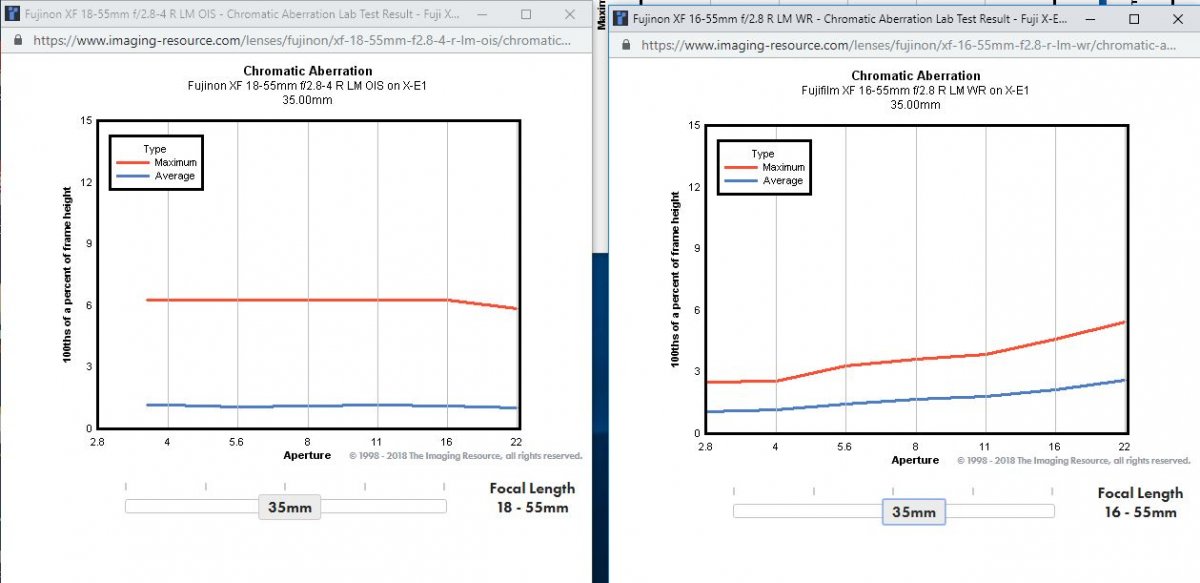The width and height of the screenshot is (1200, 583).
Task: Click the red Maximum legend line in the 18-55mm chart
Action: coord(133,162)
